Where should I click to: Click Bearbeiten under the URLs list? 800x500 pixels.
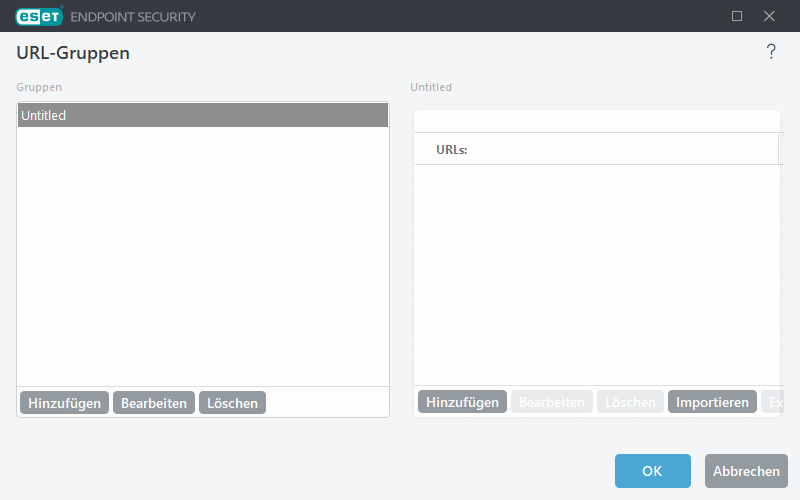[552, 402]
